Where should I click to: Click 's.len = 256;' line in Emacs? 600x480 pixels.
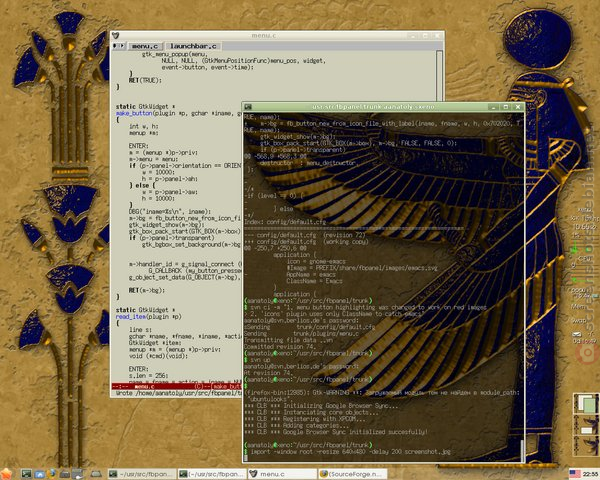148,376
